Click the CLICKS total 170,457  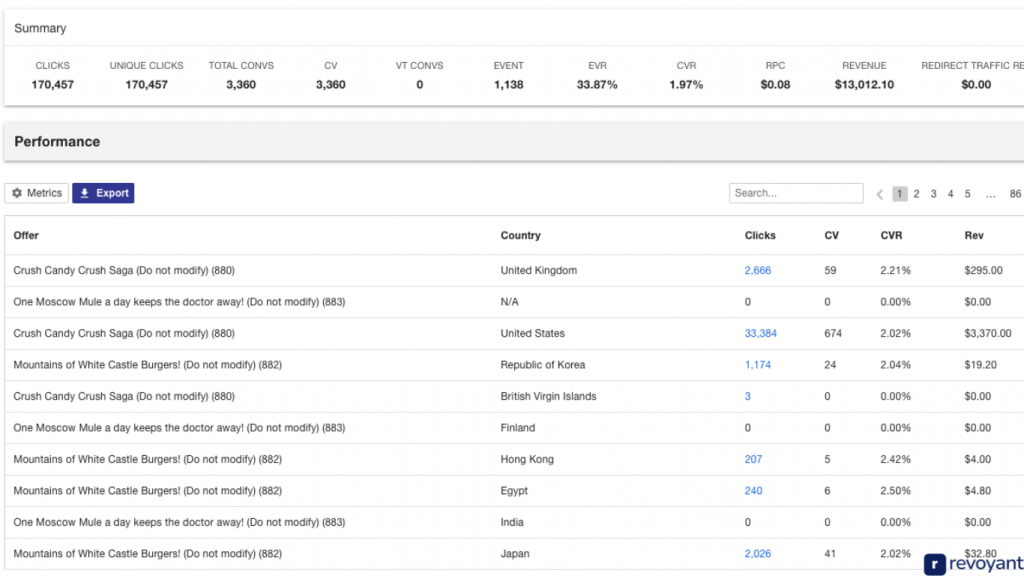click(52, 85)
